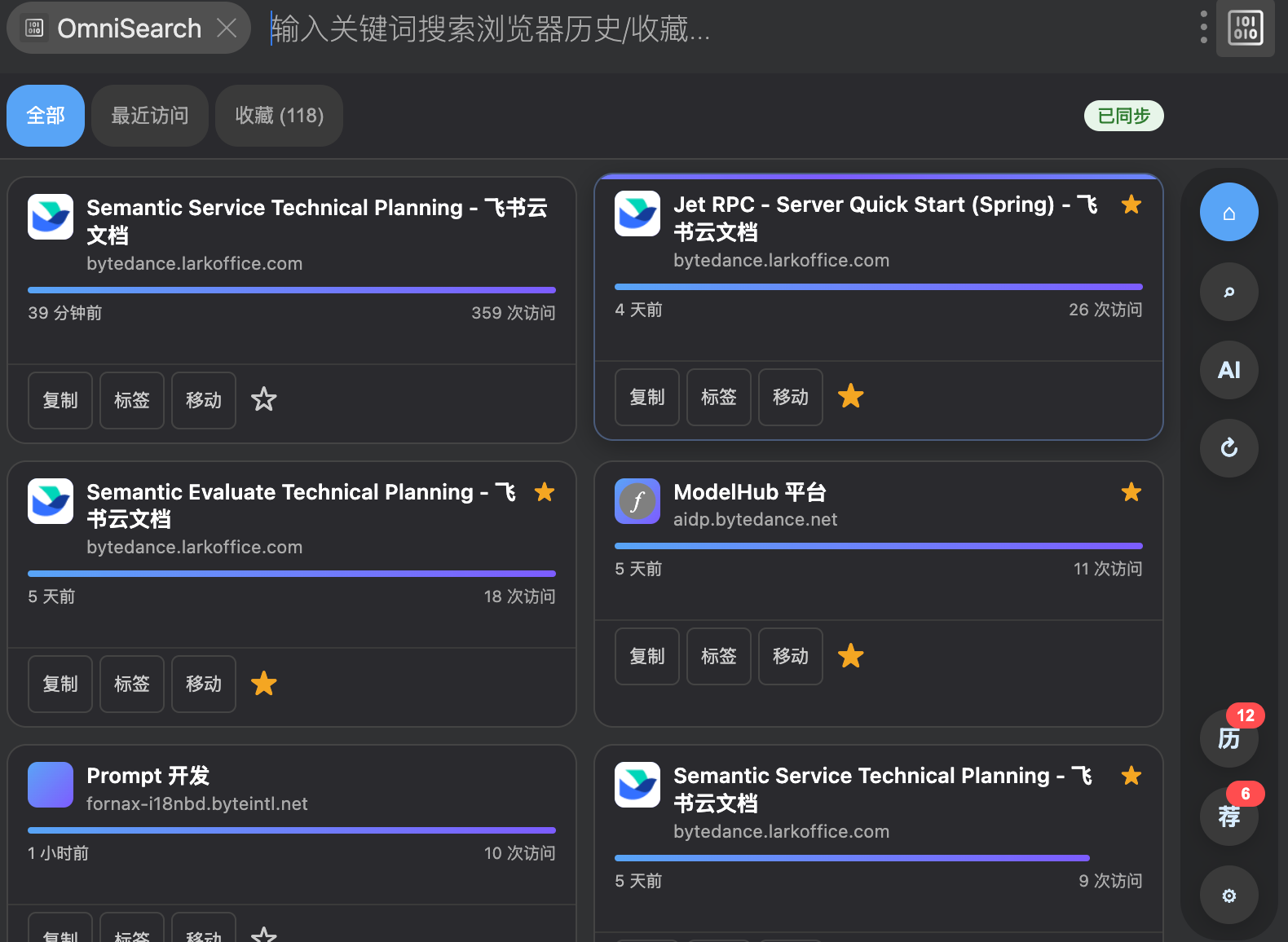This screenshot has height=942, width=1288.
Task: Click 复制 on Semantic Evaluate card
Action: point(60,684)
